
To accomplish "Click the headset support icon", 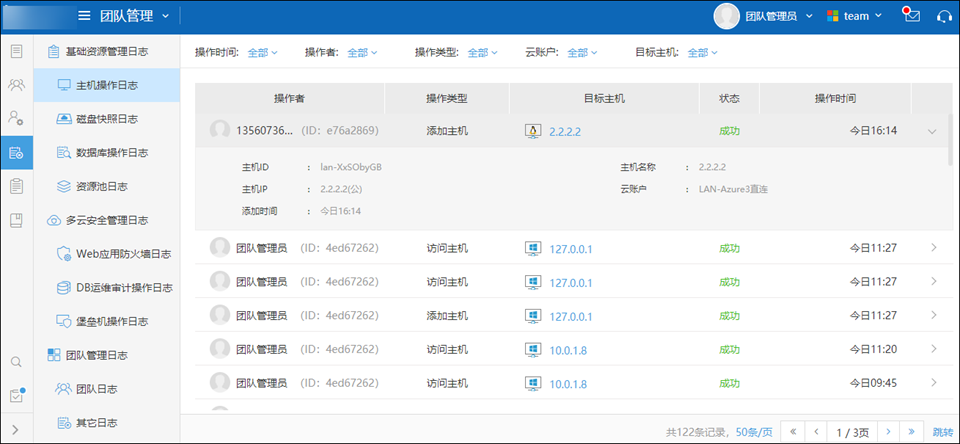I will click(x=944, y=17).
